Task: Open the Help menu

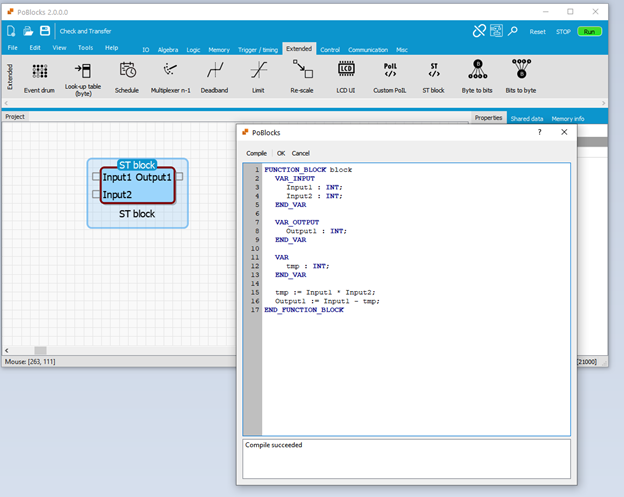Action: click(111, 48)
